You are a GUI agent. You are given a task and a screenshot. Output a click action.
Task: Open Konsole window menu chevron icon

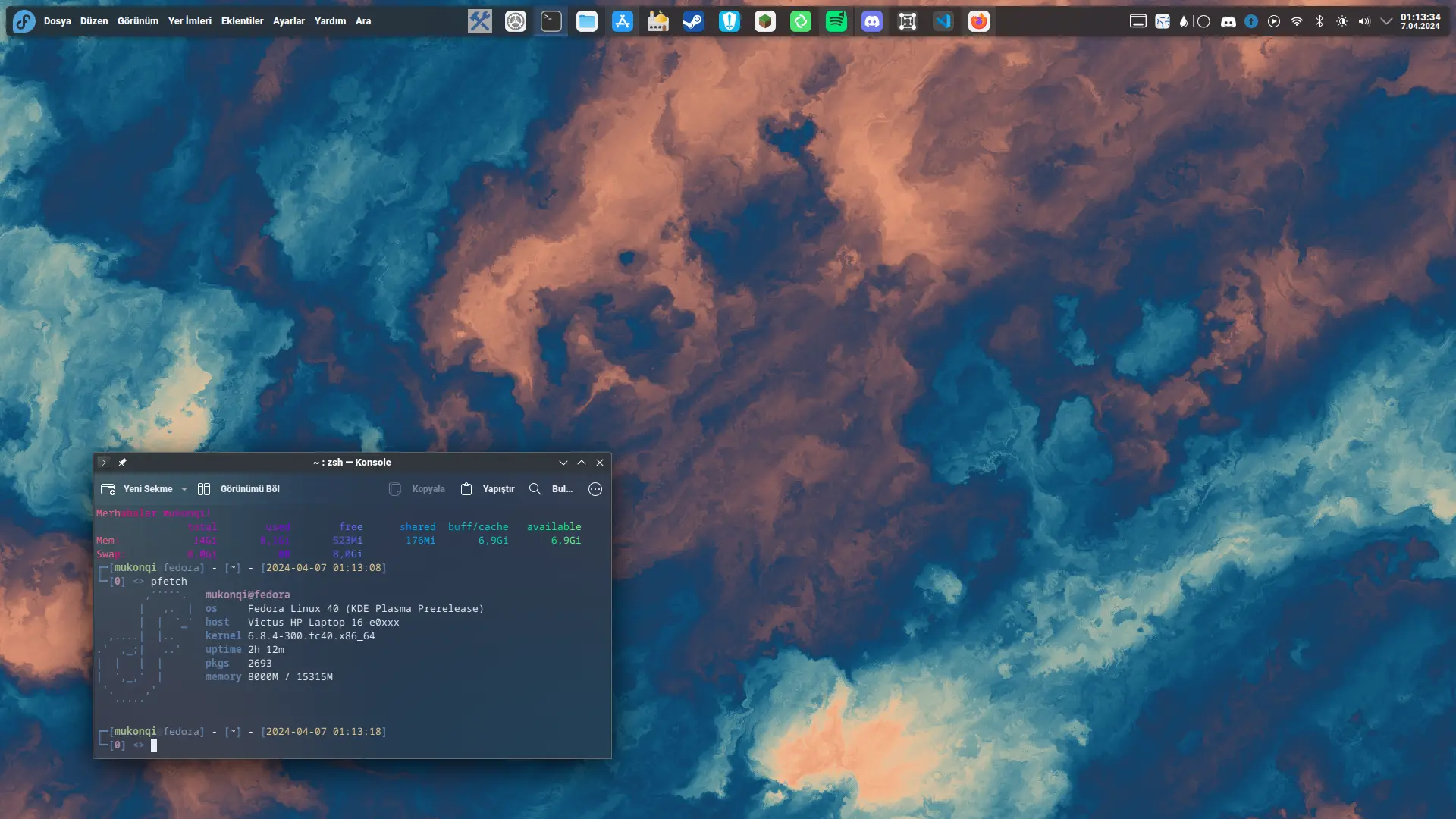pyautogui.click(x=104, y=462)
